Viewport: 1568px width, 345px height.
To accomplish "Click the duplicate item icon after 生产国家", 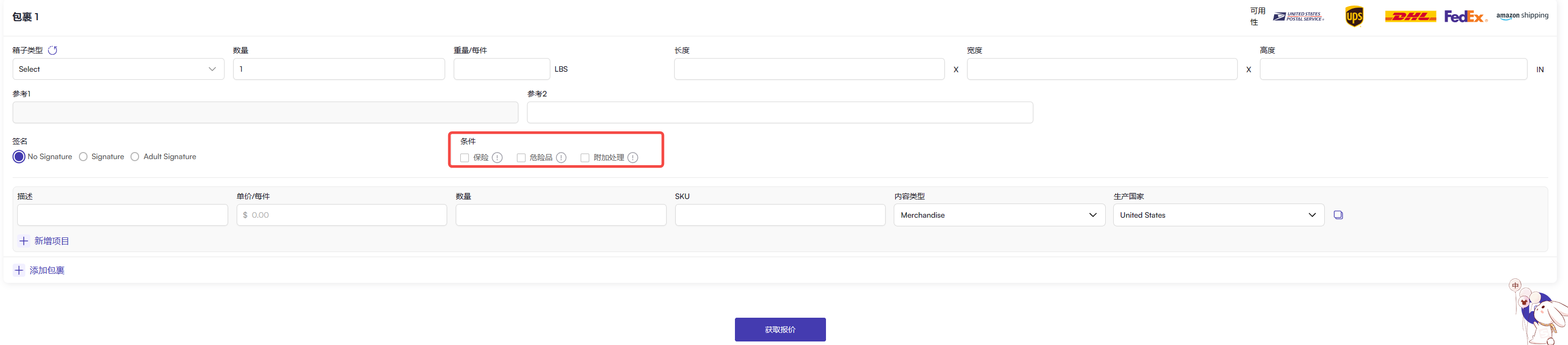I will (x=1338, y=215).
